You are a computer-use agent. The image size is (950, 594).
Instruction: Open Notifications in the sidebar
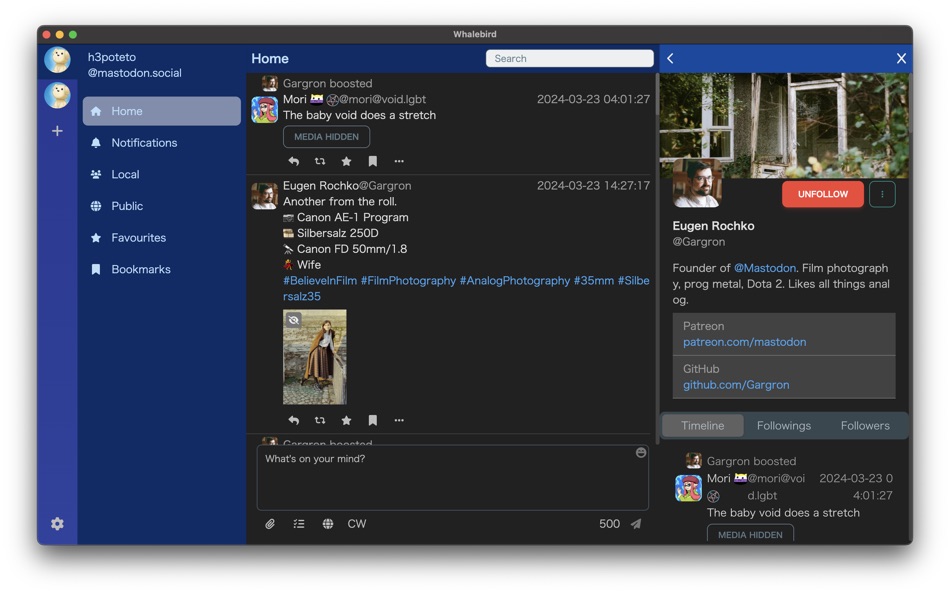[x=162, y=143]
